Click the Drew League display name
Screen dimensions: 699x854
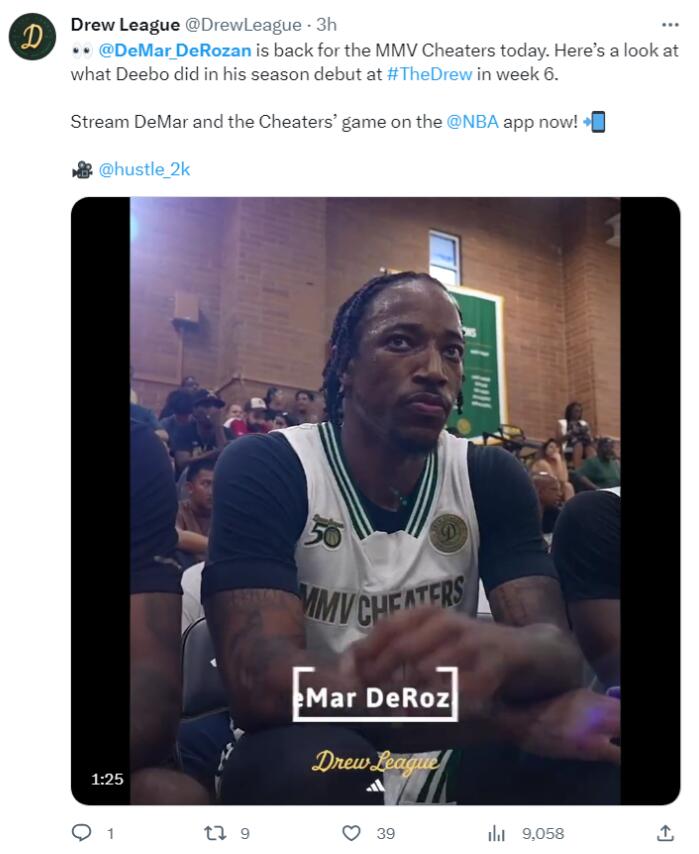[126, 25]
